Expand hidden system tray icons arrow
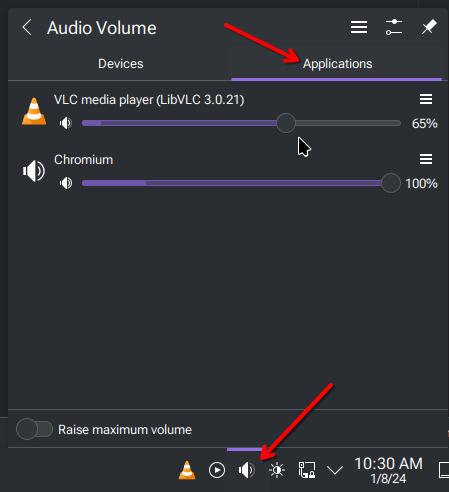The height and width of the screenshot is (492, 449). (335, 470)
